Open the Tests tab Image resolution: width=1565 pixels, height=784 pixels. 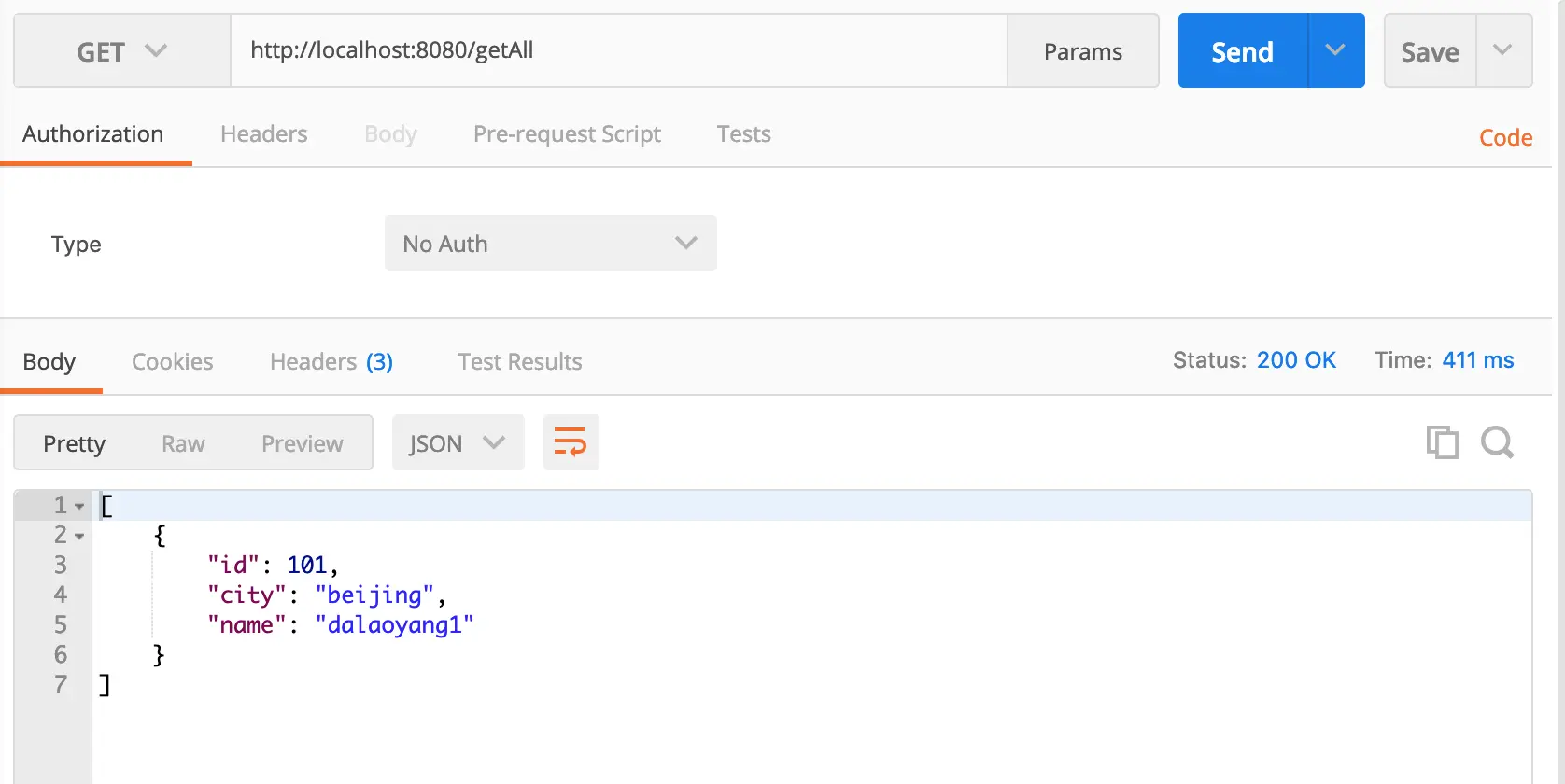743,134
